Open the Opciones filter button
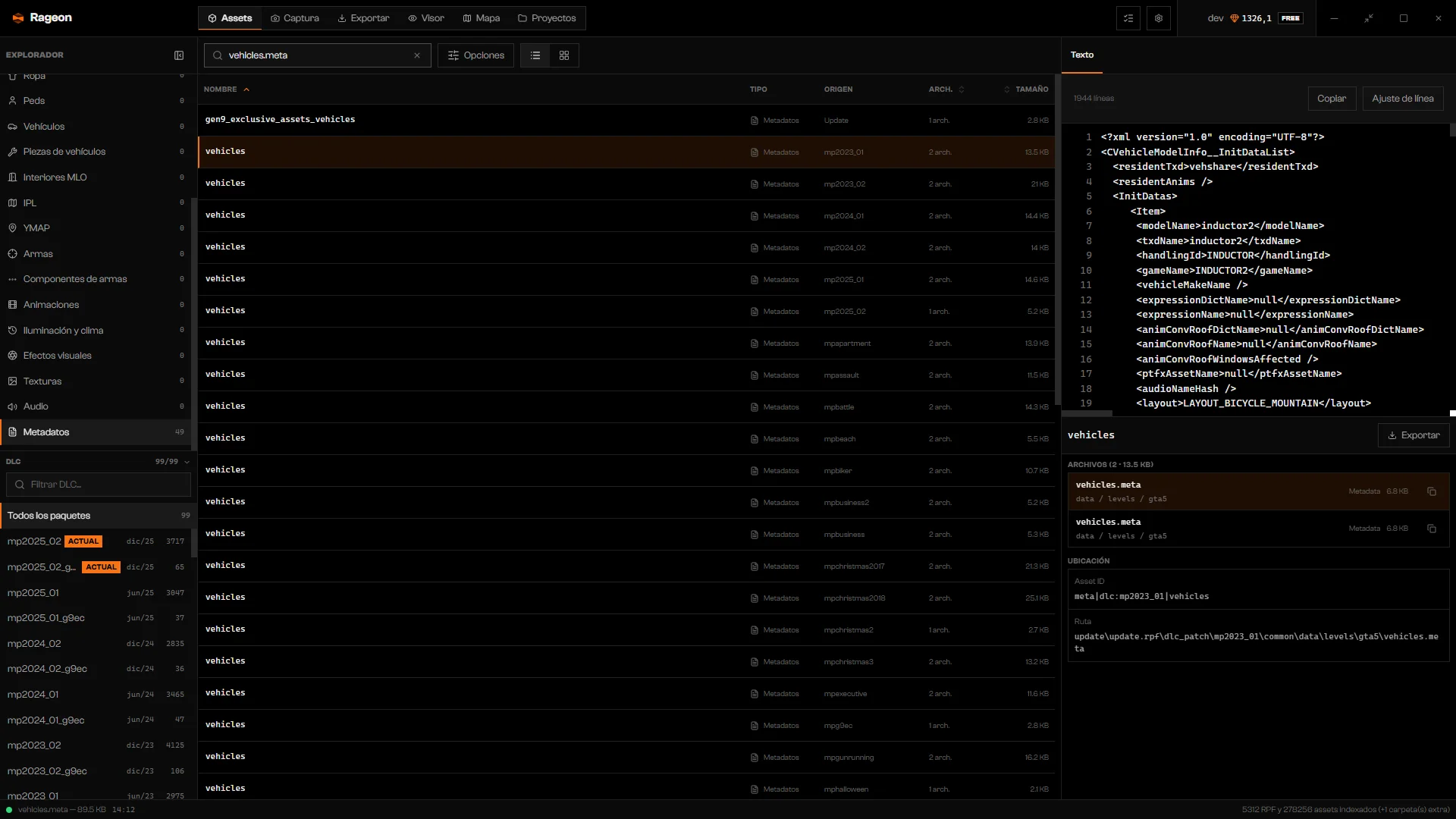Image resolution: width=1456 pixels, height=819 pixels. tap(476, 55)
